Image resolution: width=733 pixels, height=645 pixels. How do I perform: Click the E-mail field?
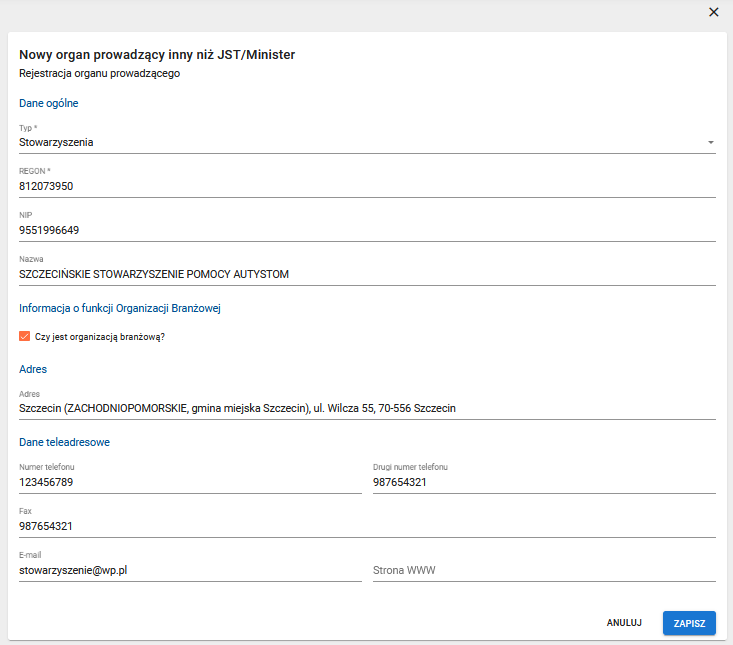tap(189, 570)
